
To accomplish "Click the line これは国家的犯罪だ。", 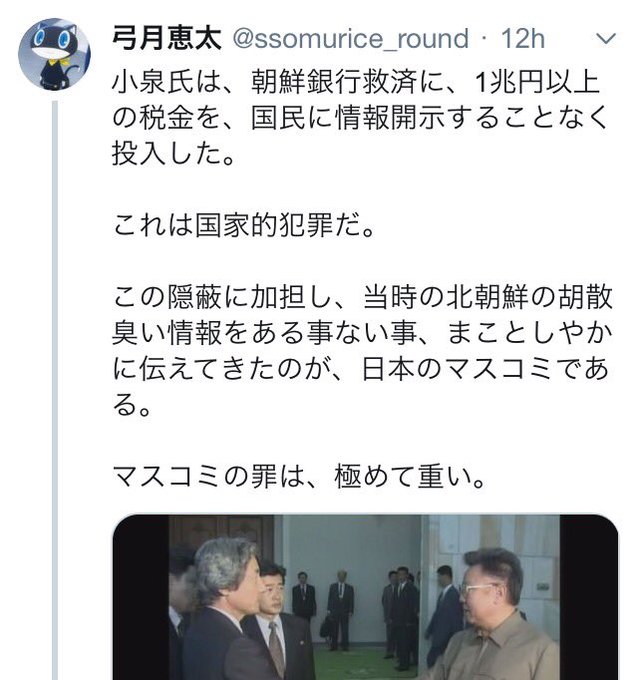I will [x=243, y=225].
